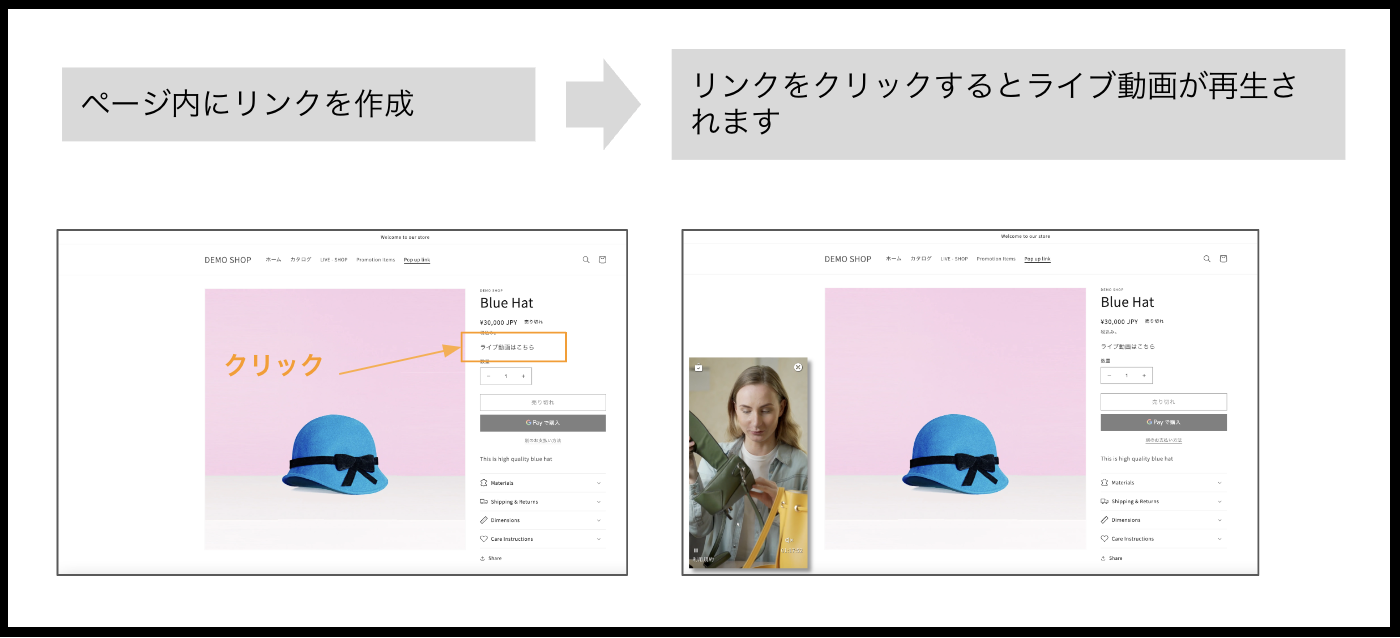Click the orange-boxed ライブ動画はこちら link
This screenshot has height=638, width=1400.
tap(507, 347)
